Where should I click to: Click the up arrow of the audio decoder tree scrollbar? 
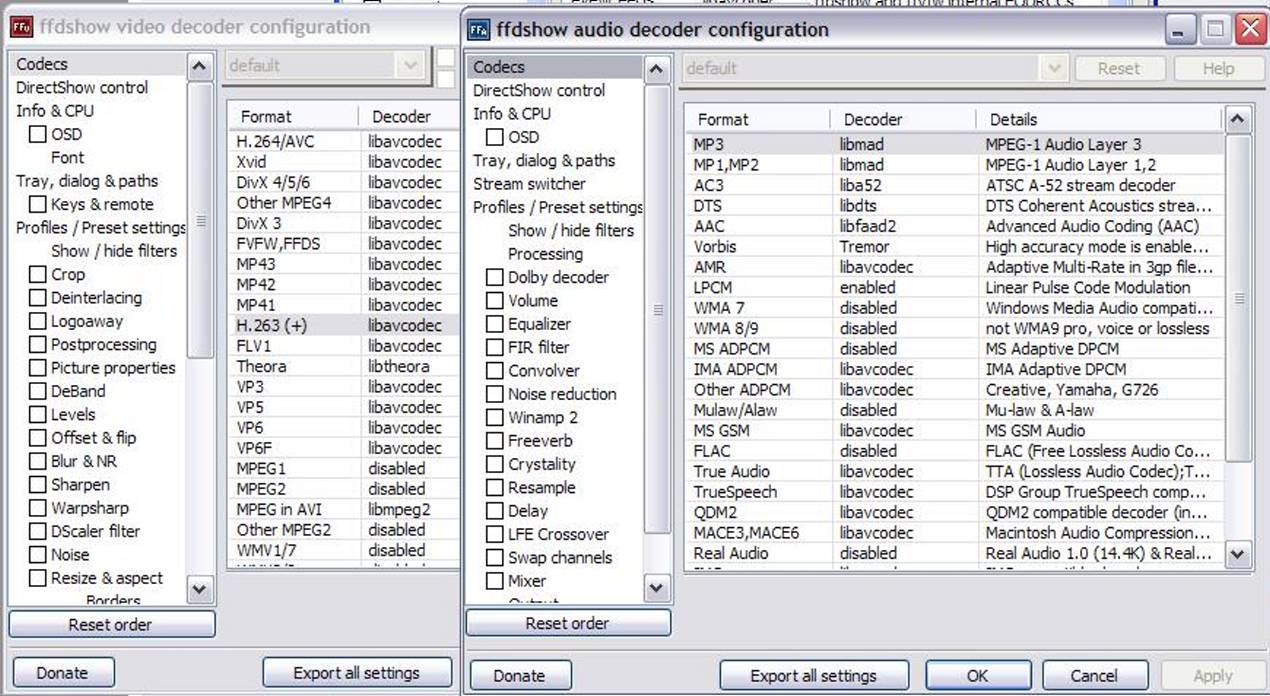657,69
